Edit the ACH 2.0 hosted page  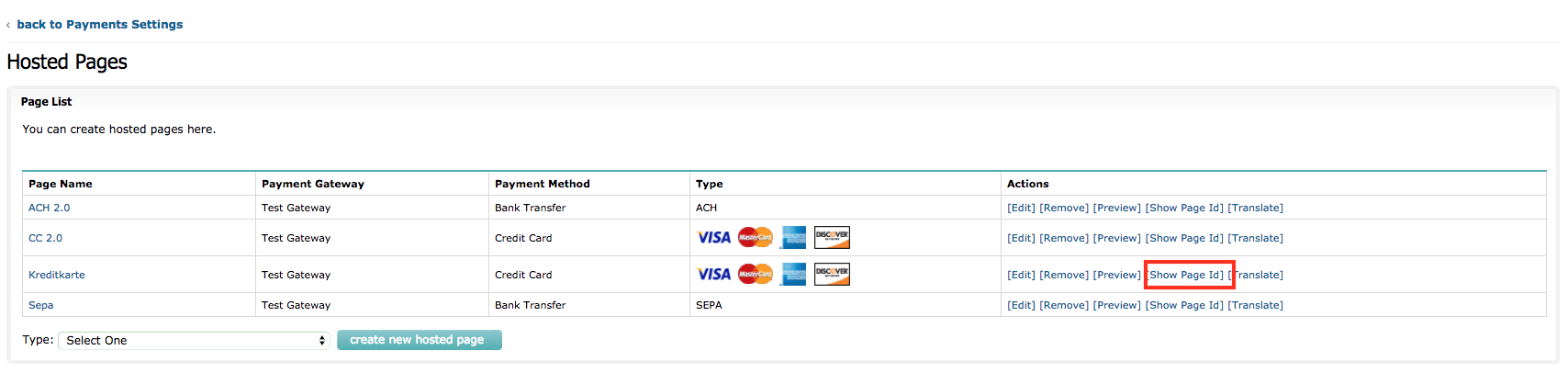point(1021,208)
